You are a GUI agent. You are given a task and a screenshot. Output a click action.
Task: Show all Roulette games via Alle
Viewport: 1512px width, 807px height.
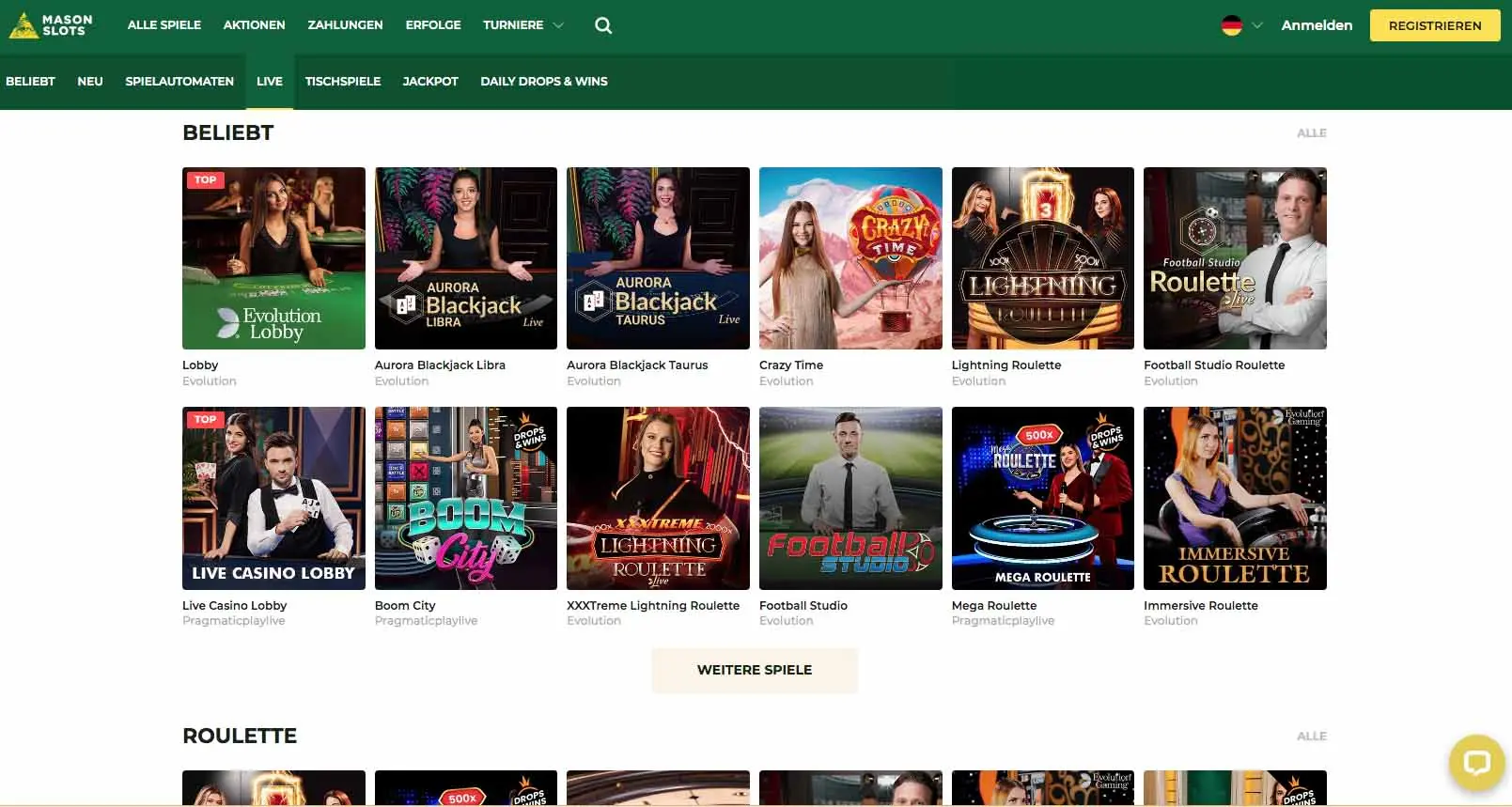1311,737
